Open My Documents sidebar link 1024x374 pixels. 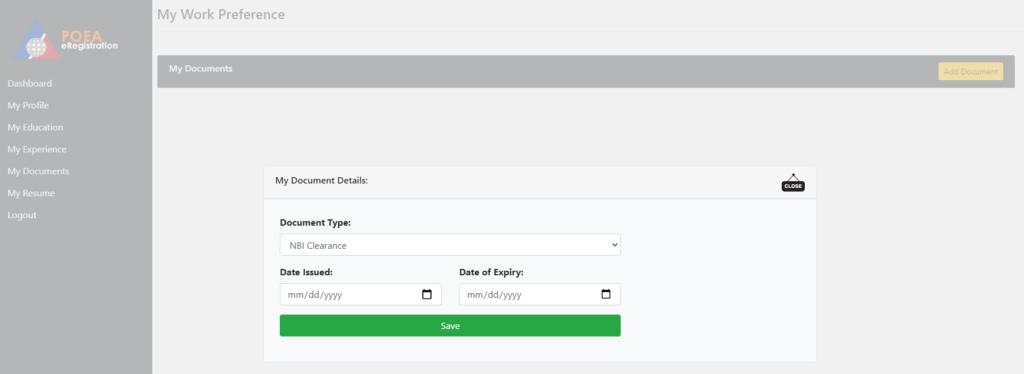[x=38, y=171]
